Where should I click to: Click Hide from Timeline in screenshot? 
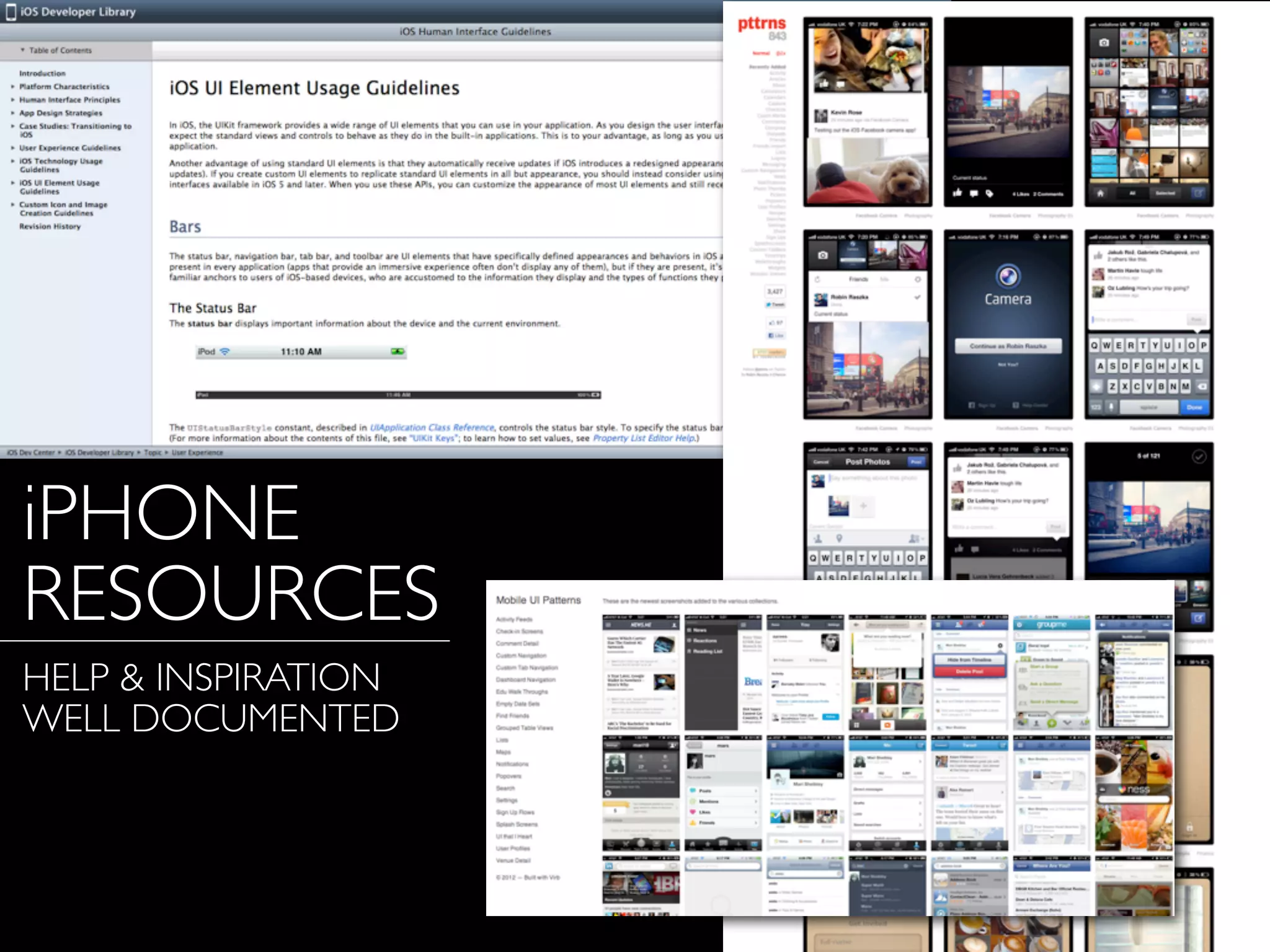[x=969, y=660]
